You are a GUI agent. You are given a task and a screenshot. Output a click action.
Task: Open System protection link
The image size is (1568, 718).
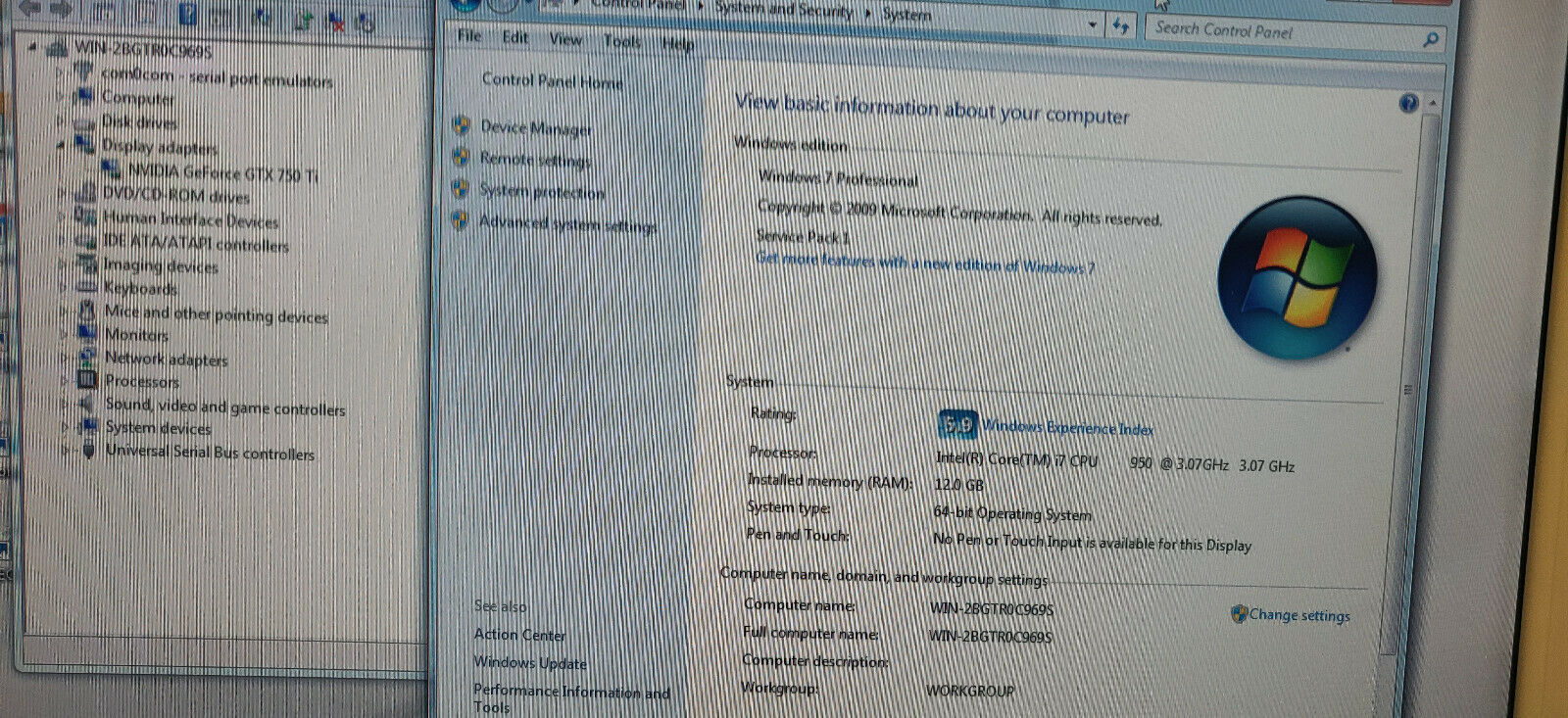[x=542, y=191]
